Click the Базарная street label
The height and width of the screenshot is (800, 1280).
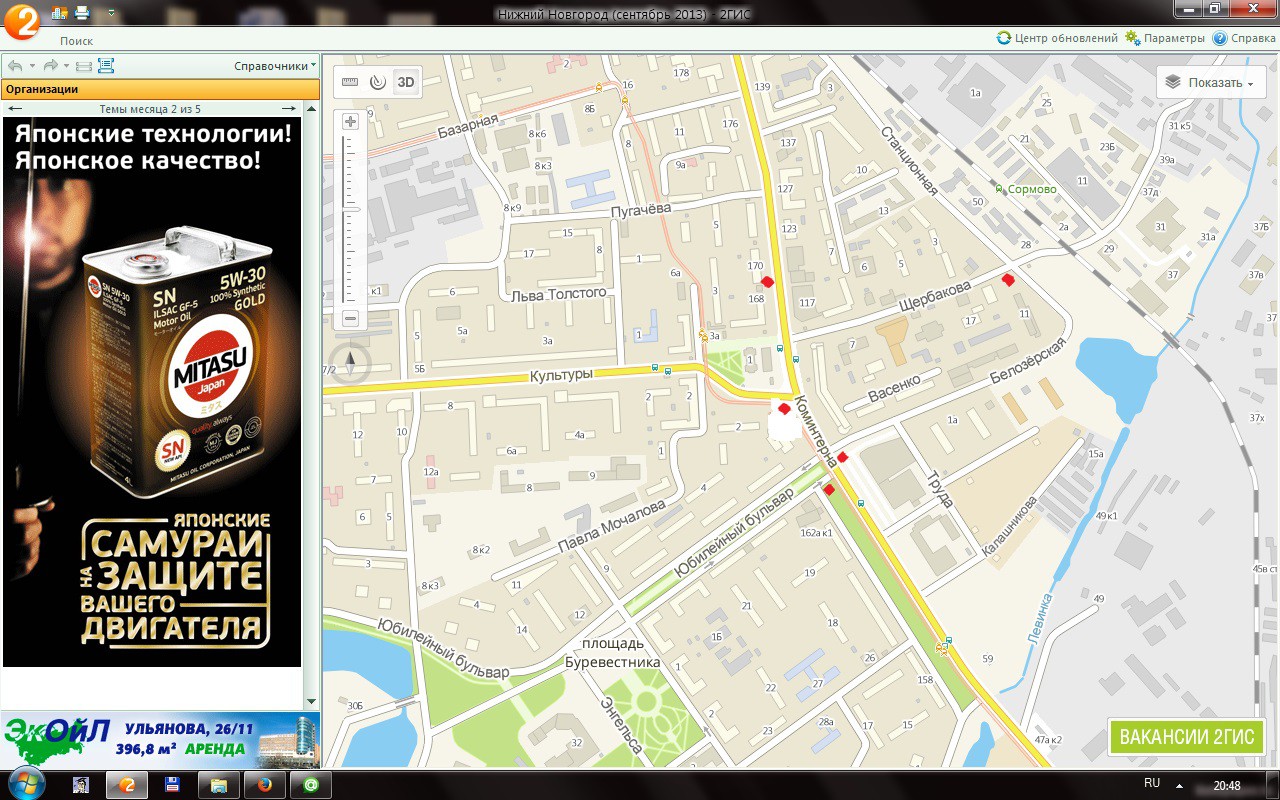pos(467,128)
